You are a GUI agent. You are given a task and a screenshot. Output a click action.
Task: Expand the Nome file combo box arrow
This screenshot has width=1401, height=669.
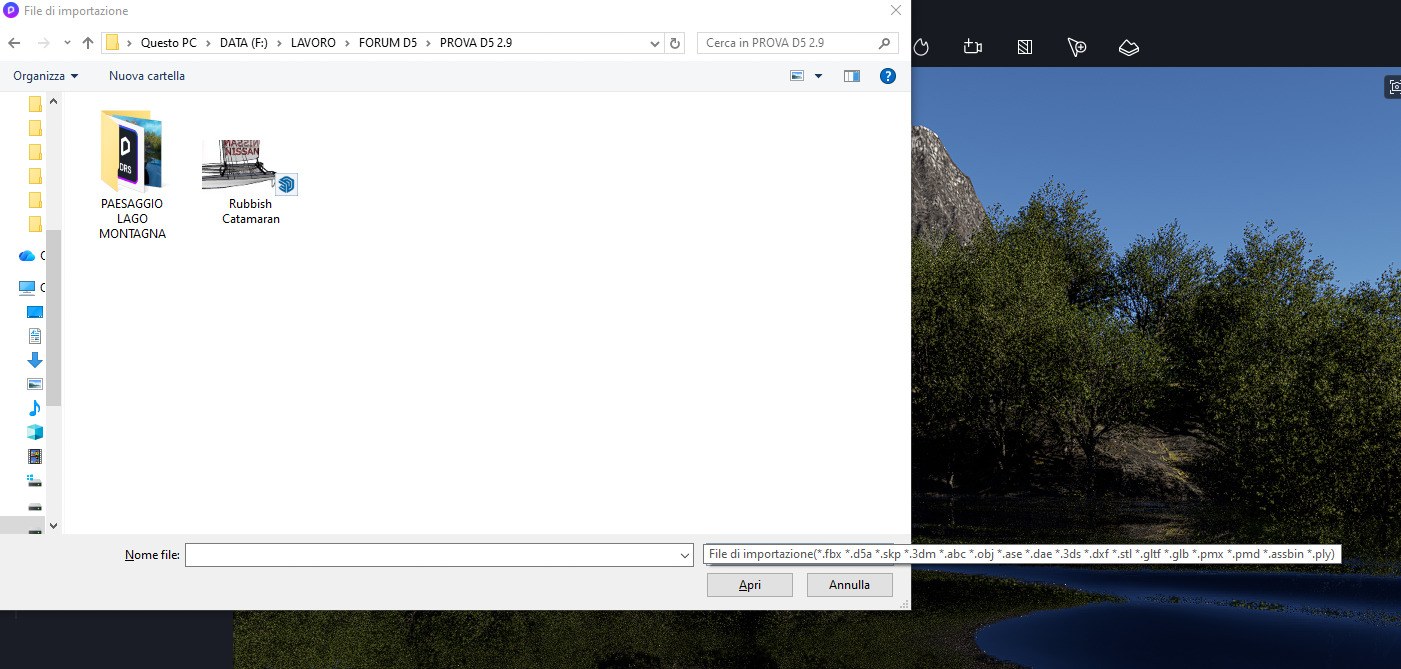(x=685, y=555)
